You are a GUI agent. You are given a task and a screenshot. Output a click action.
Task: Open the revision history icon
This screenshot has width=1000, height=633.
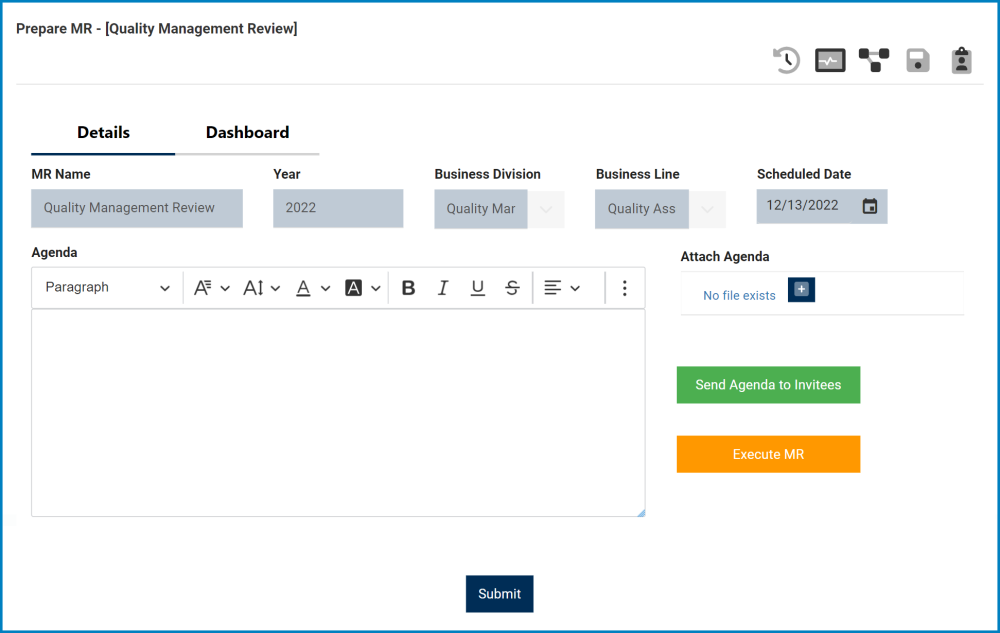point(785,60)
